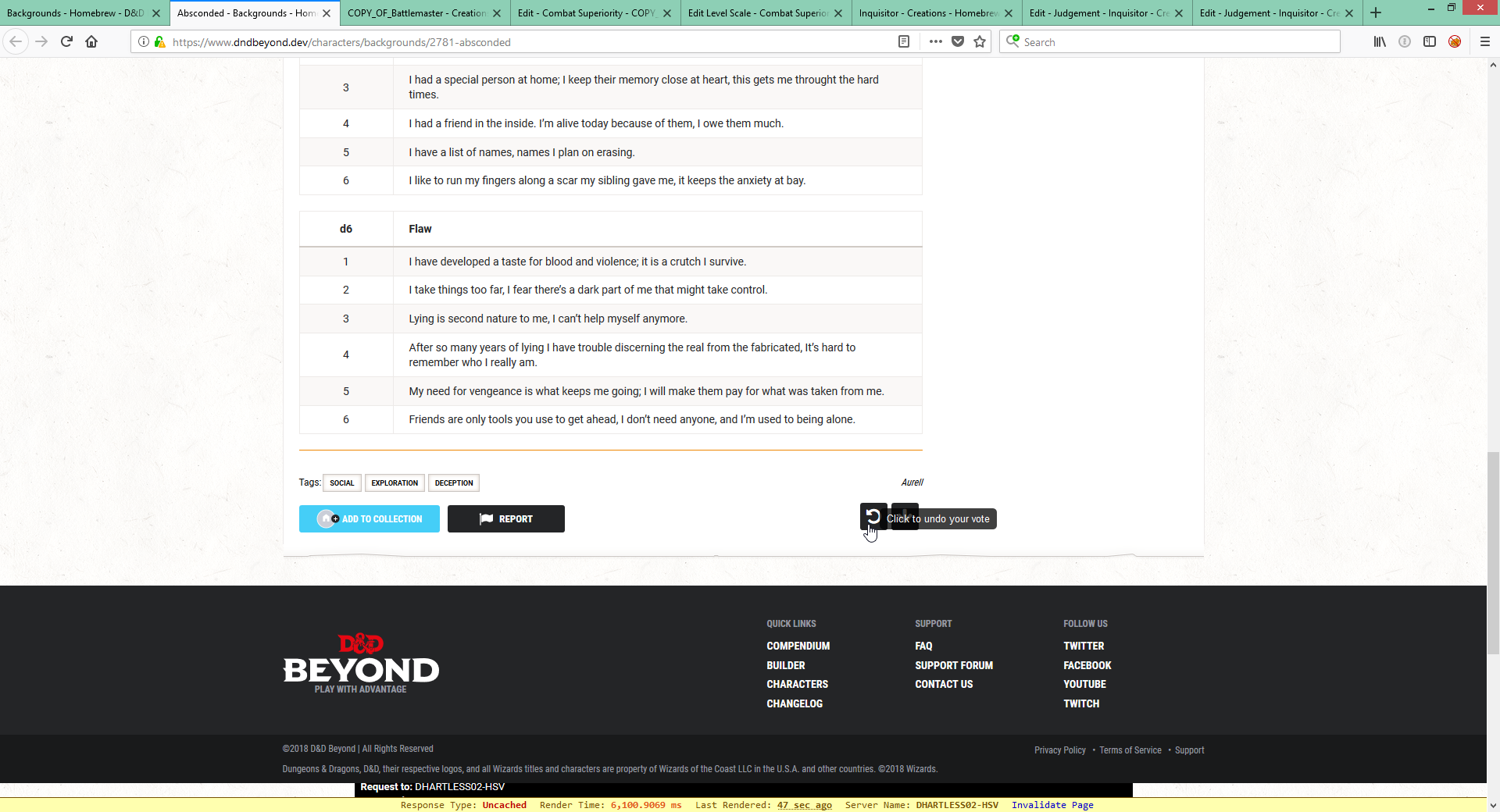Click the undo vote icon
Screen dimensions: 1500x812
(x=873, y=517)
